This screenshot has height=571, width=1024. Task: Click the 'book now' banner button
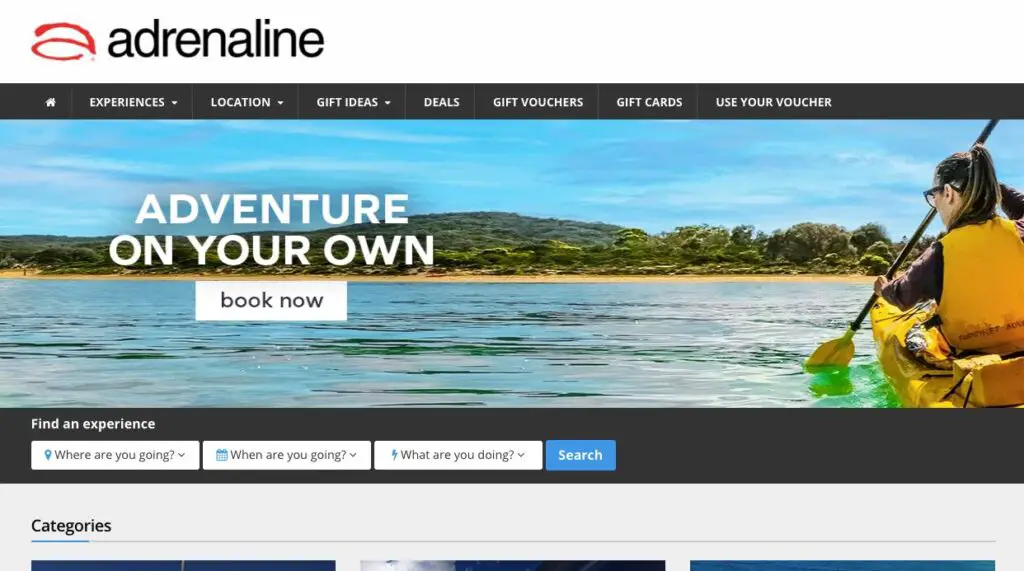tap(271, 301)
